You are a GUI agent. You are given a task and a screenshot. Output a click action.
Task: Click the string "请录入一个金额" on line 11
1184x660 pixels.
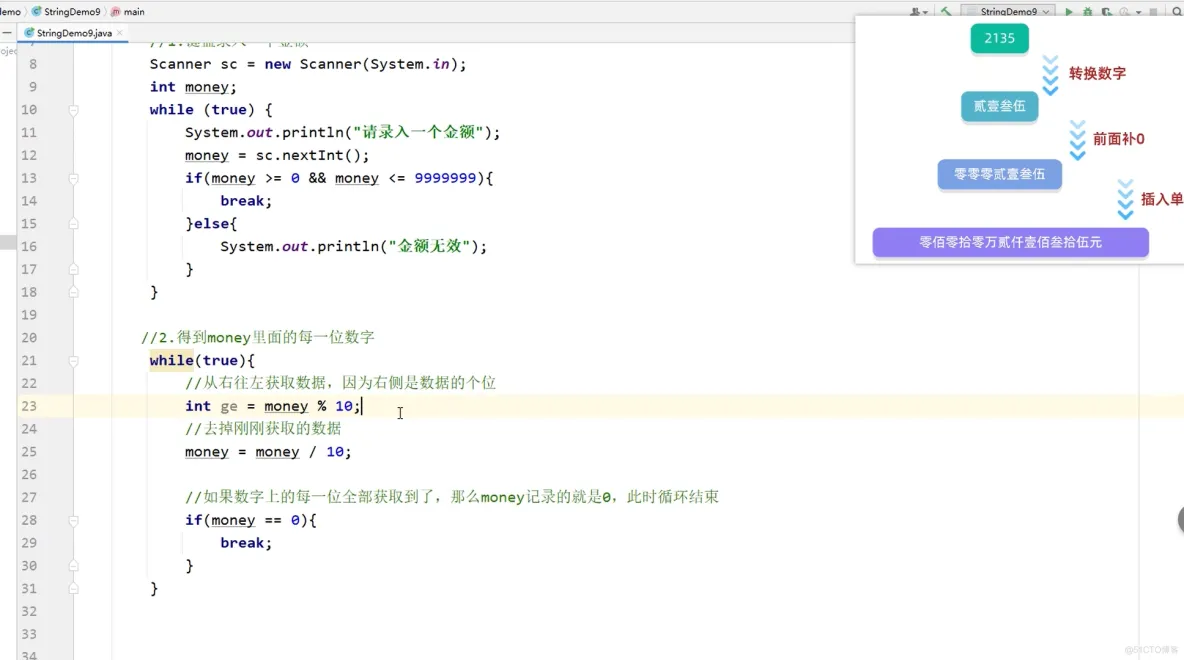click(418, 132)
